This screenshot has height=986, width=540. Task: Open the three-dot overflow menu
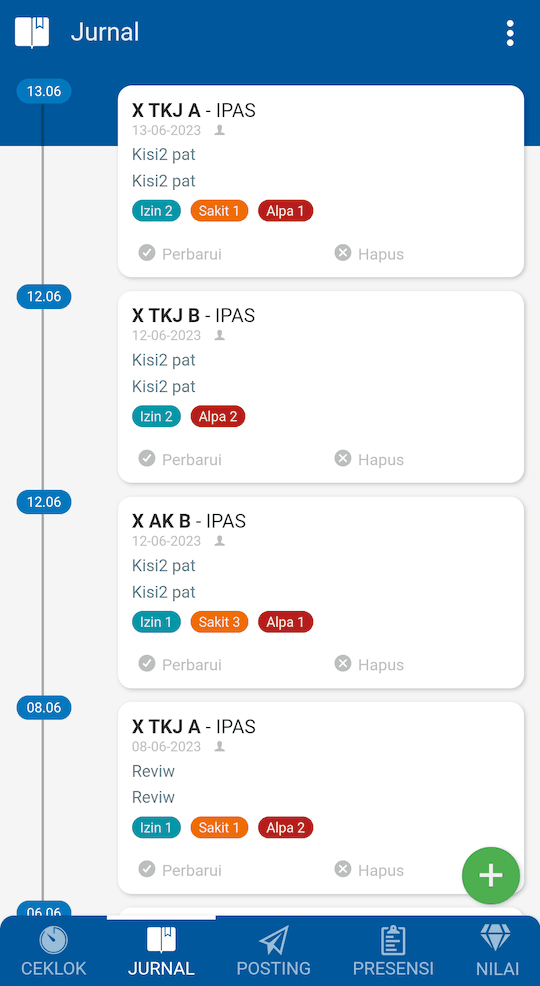510,33
